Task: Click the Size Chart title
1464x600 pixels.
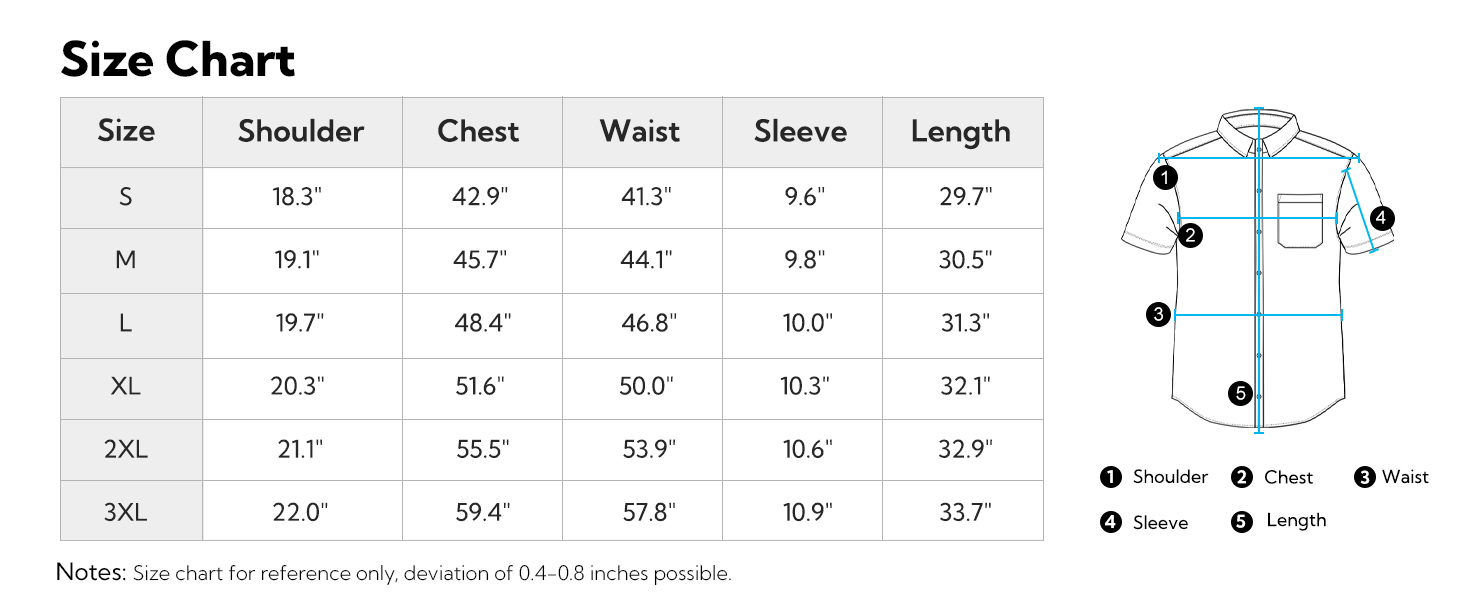Action: pos(178,60)
